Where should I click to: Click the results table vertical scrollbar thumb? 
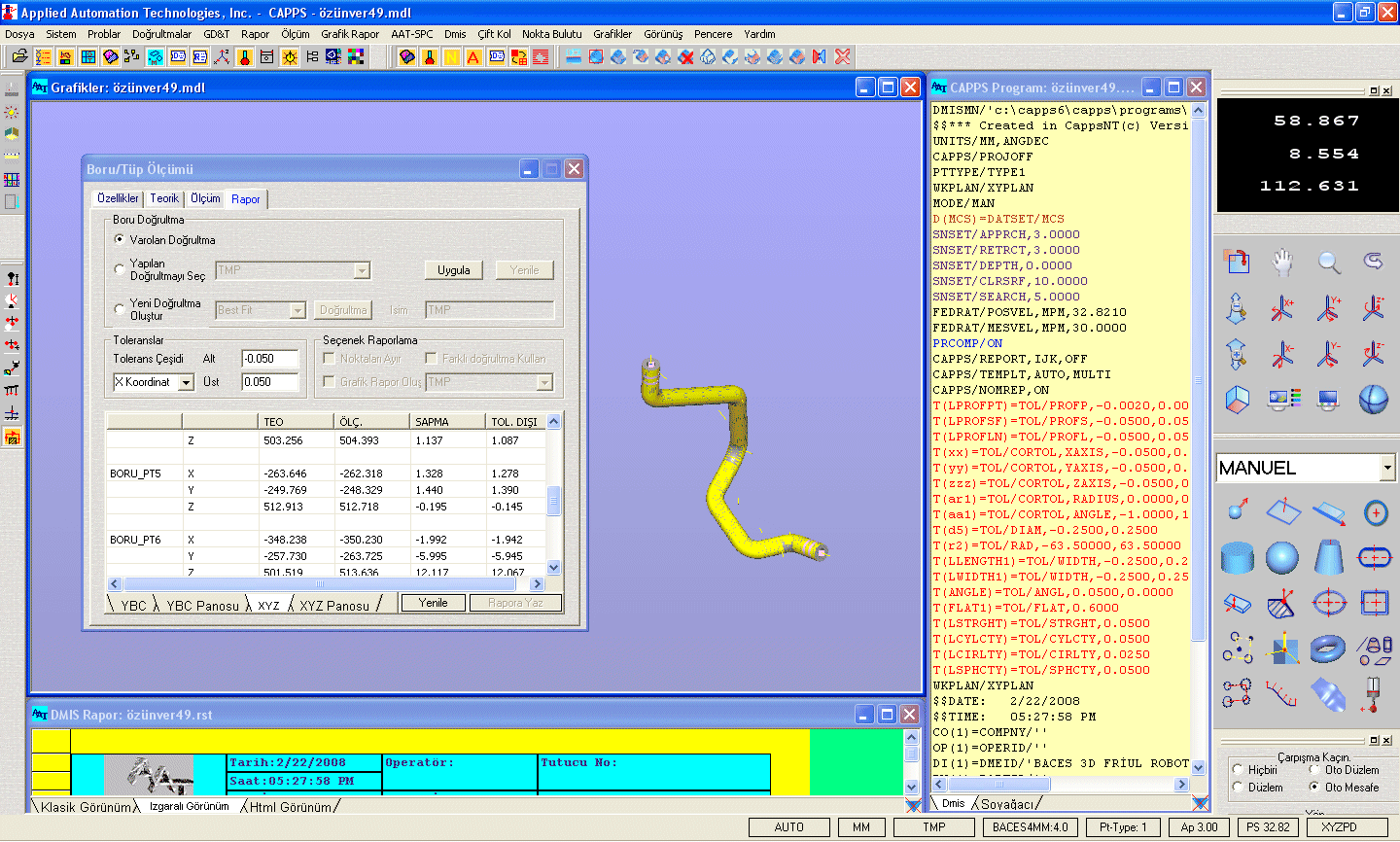(x=553, y=500)
